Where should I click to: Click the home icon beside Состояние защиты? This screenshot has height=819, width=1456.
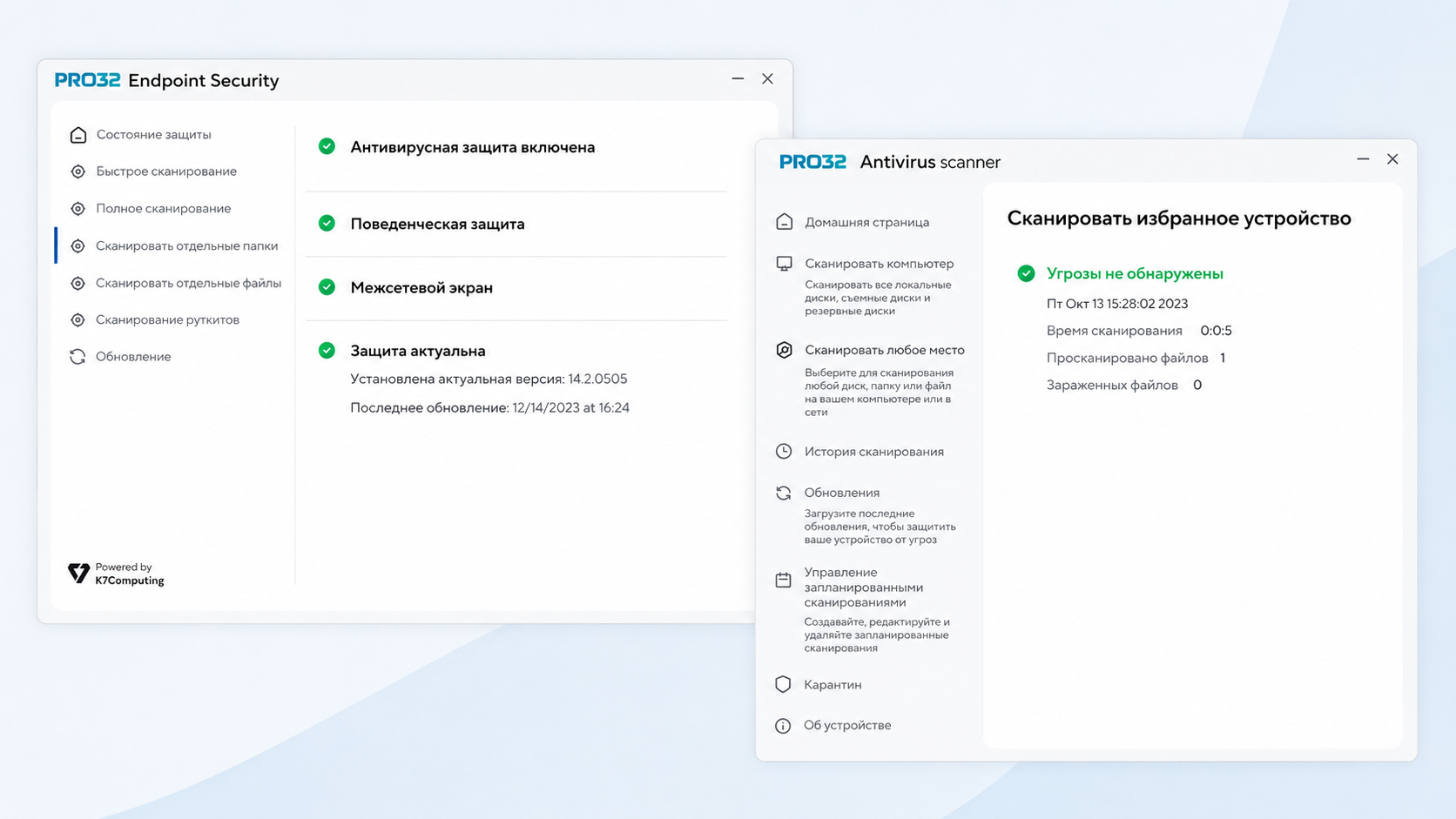pos(78,135)
